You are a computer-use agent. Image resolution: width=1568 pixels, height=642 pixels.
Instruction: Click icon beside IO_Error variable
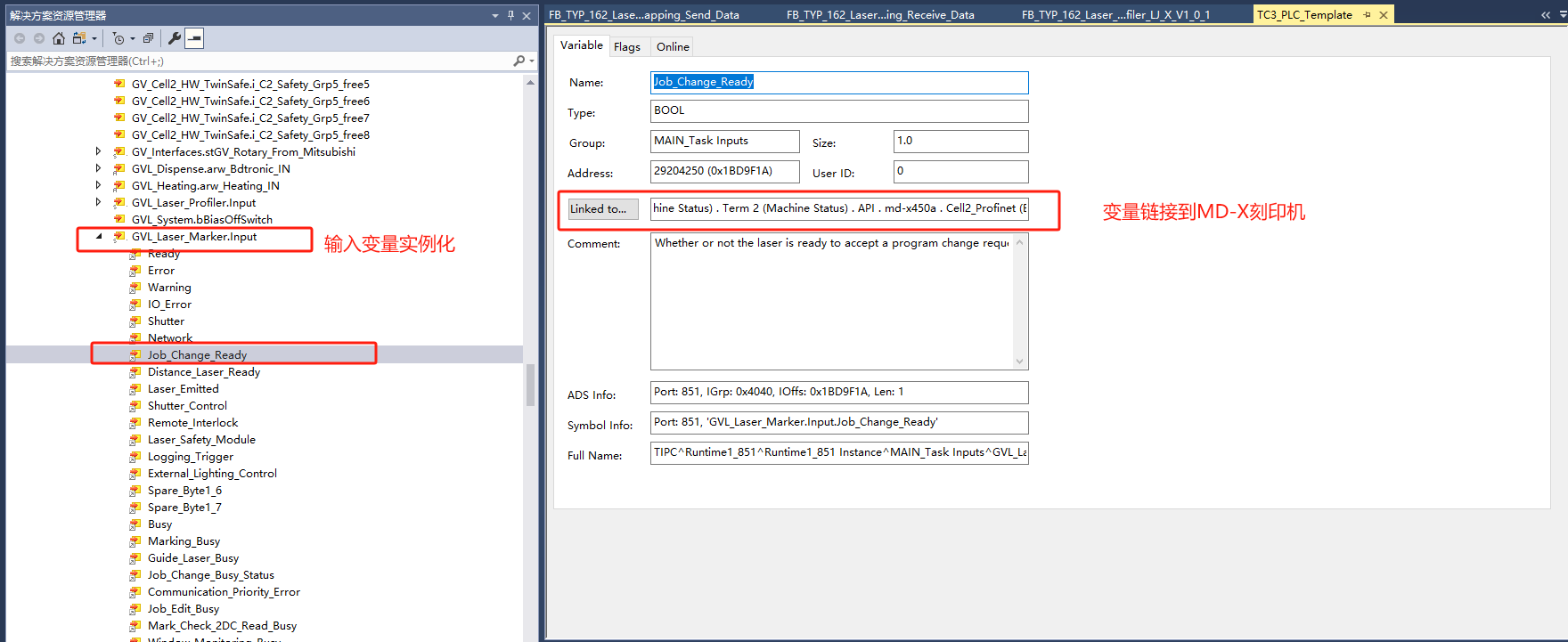[x=135, y=304]
